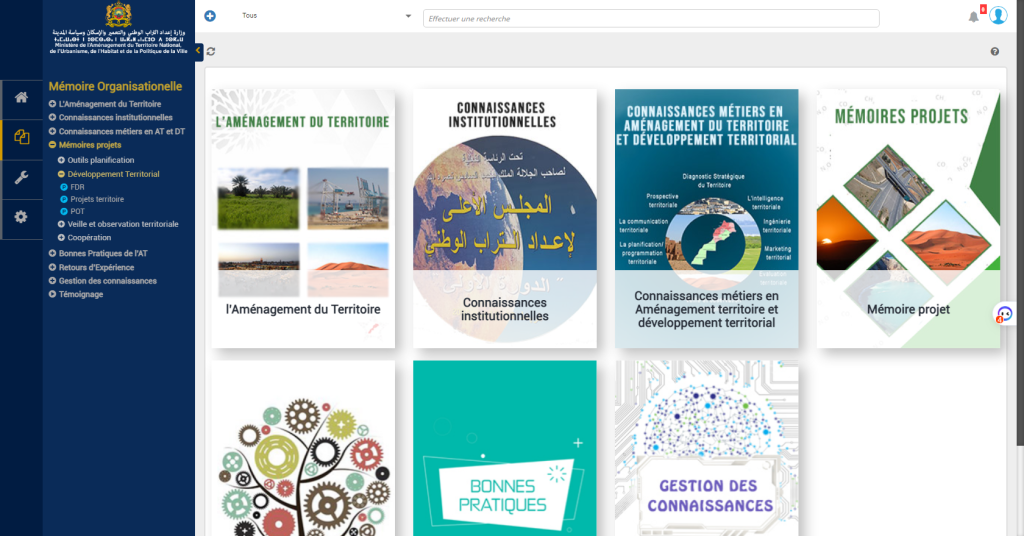1024x536 pixels.
Task: Open the user profile avatar
Action: tap(998, 16)
